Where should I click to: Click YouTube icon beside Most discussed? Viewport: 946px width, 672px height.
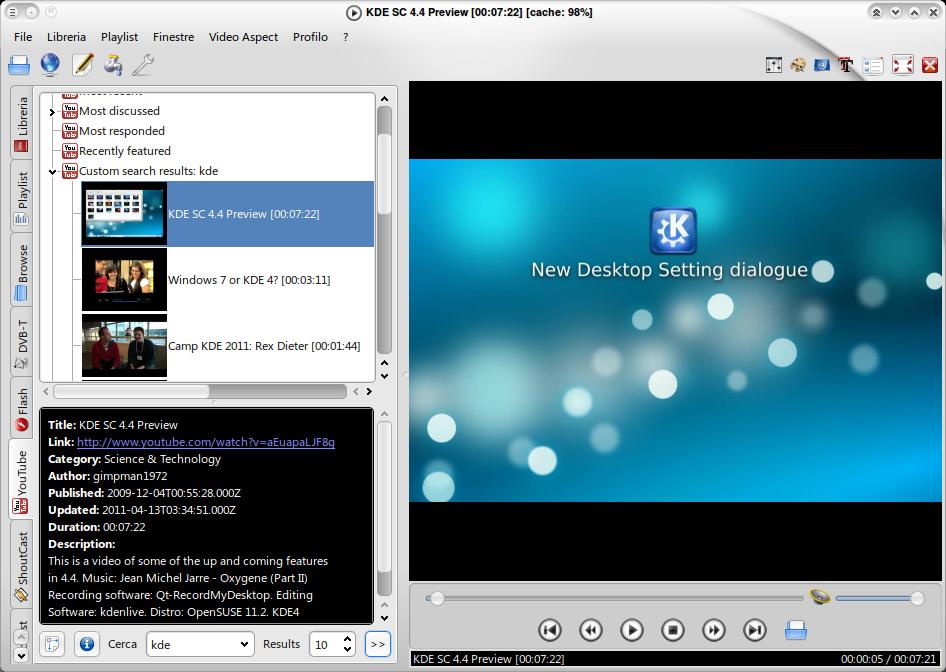[70, 110]
